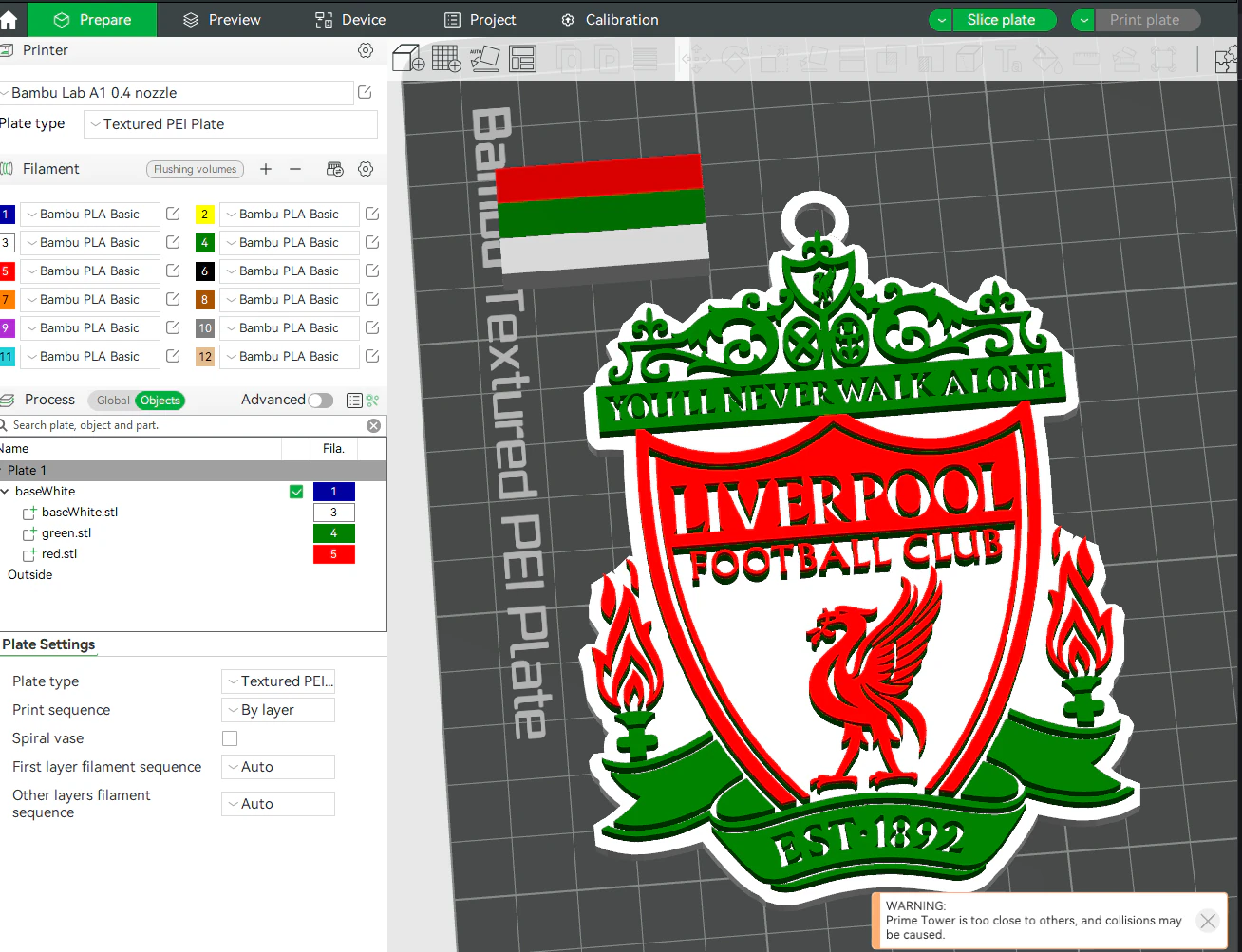This screenshot has width=1242, height=952.
Task: Toggle baseWhite object printable checkbox
Action: (x=296, y=492)
